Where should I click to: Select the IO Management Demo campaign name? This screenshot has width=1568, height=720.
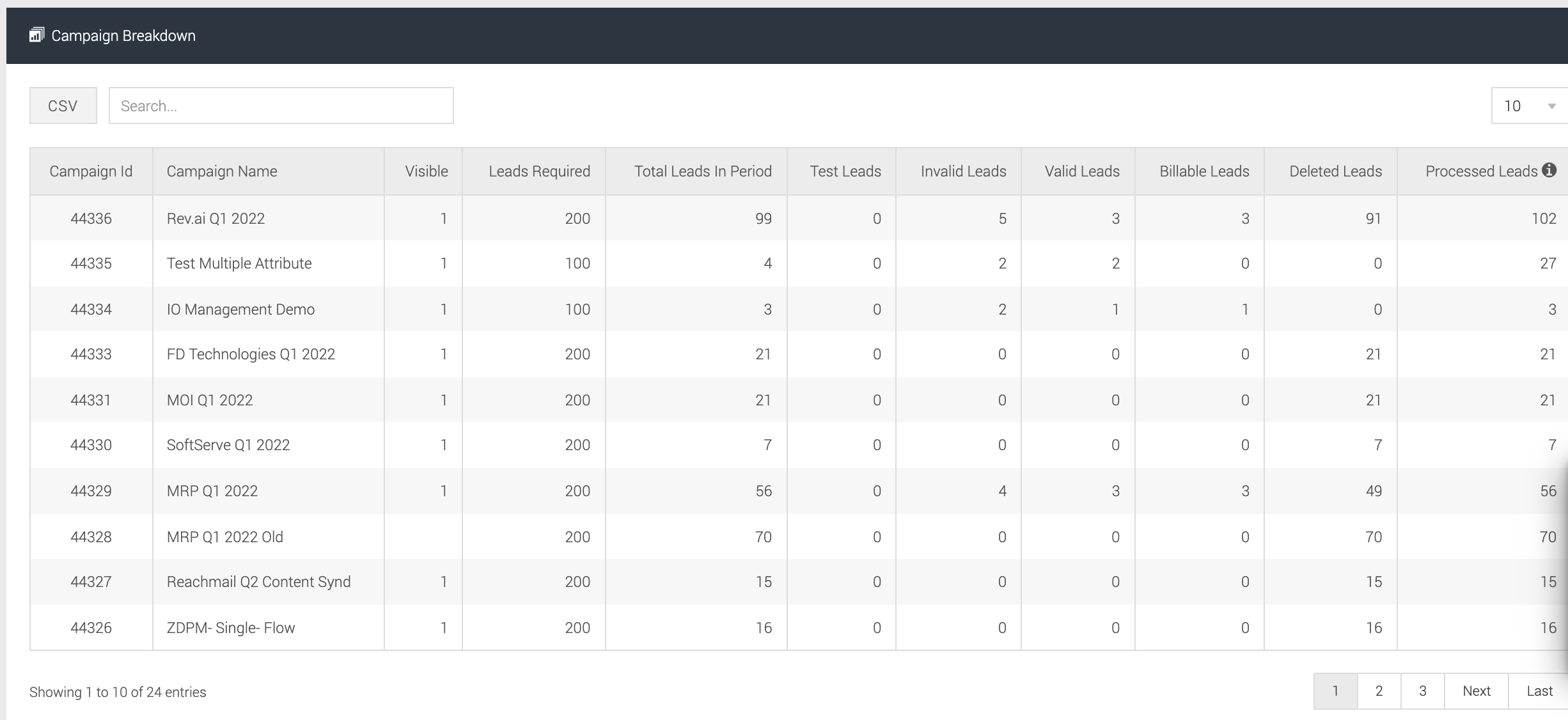(x=240, y=309)
